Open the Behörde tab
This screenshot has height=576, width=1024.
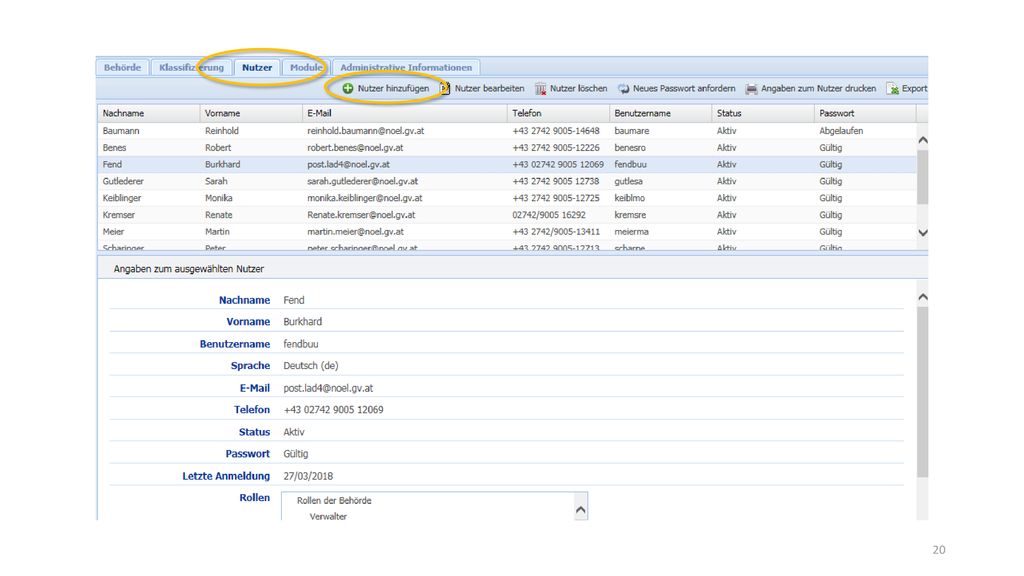point(122,67)
